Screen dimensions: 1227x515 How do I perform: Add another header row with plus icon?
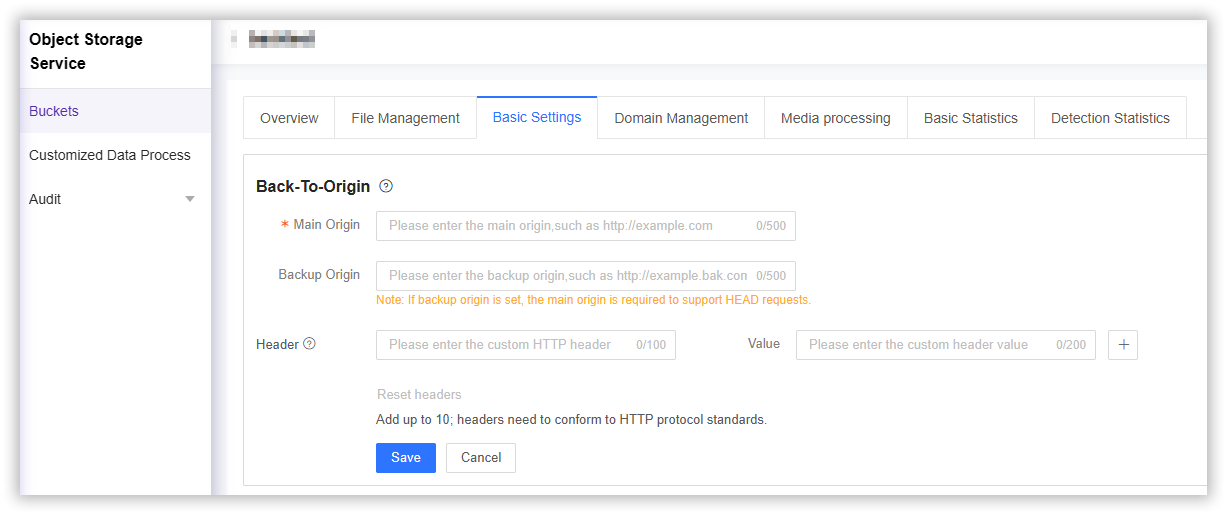pos(1123,345)
